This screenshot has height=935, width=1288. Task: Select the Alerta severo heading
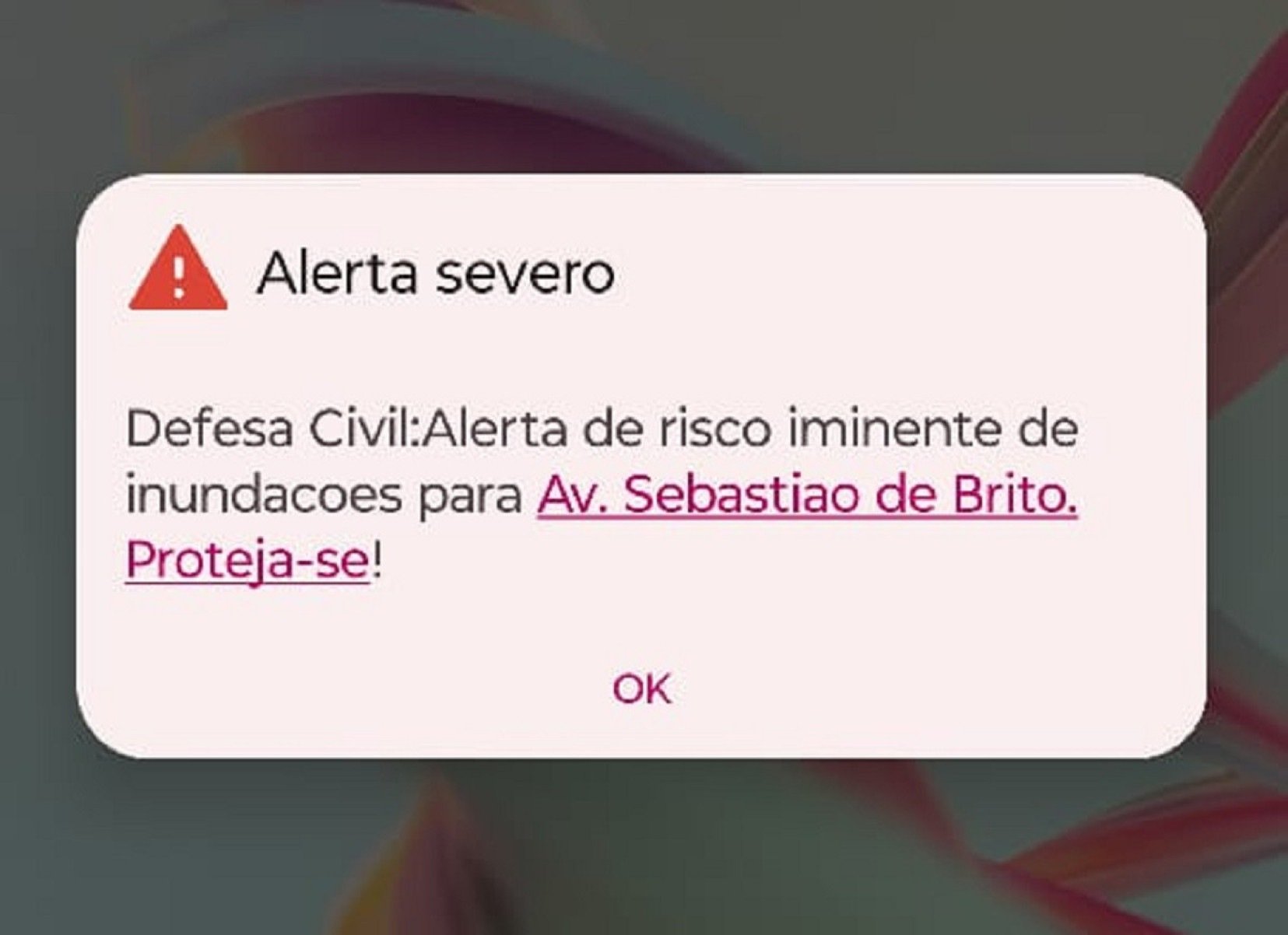(x=436, y=273)
